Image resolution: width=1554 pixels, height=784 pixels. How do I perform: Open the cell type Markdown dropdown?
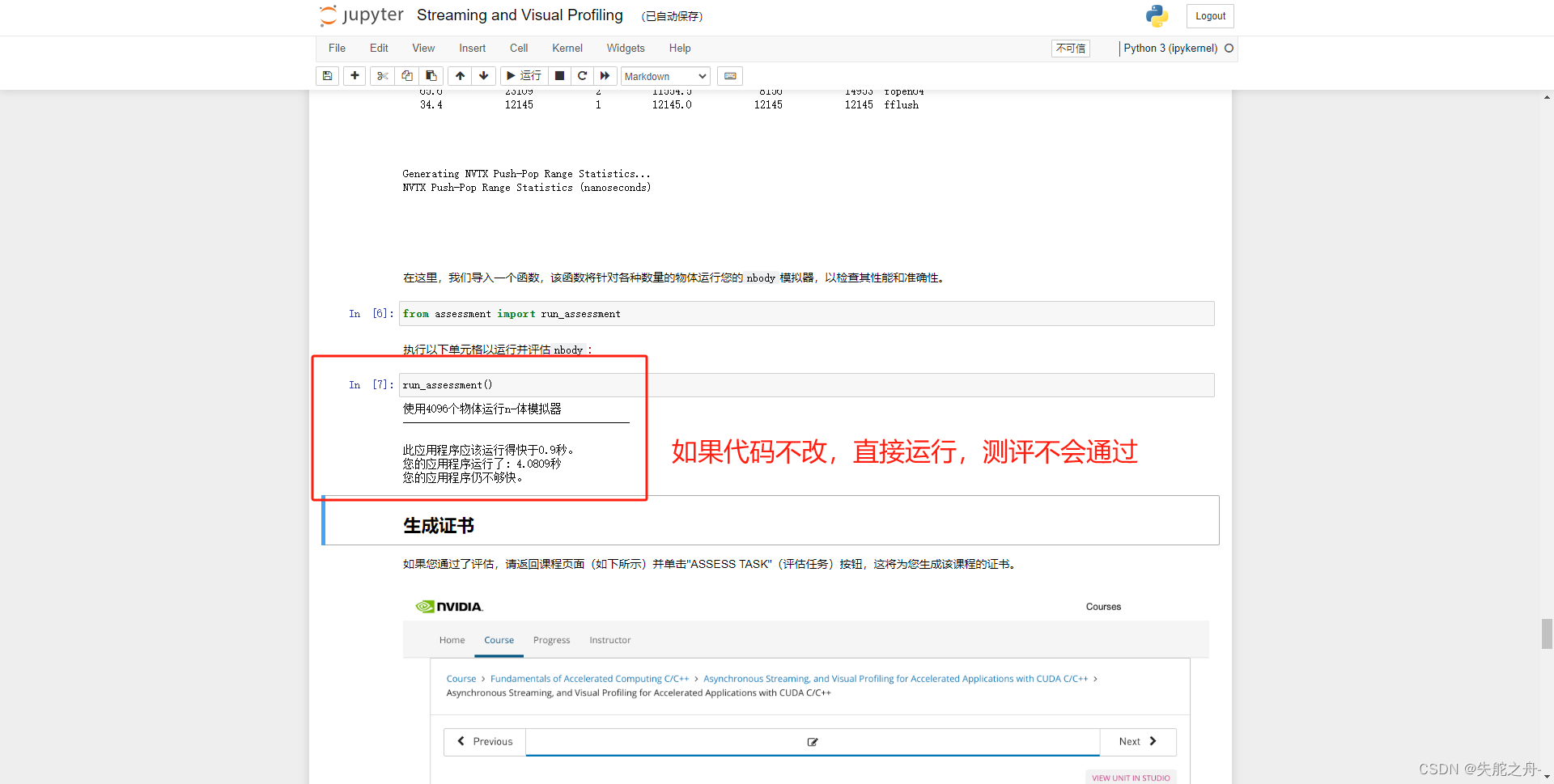tap(665, 76)
